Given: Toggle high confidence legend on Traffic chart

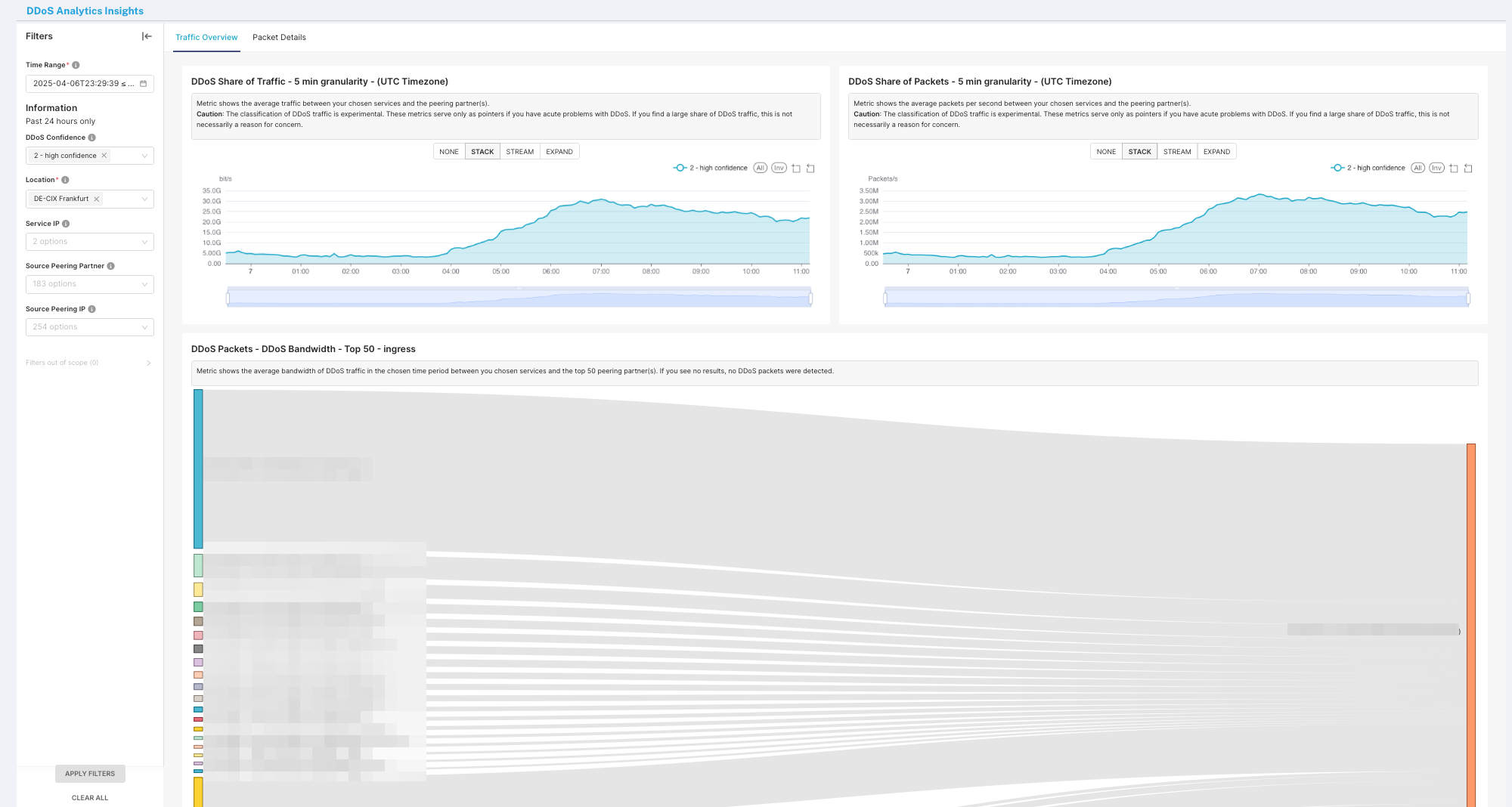Looking at the screenshot, I should click(711, 168).
